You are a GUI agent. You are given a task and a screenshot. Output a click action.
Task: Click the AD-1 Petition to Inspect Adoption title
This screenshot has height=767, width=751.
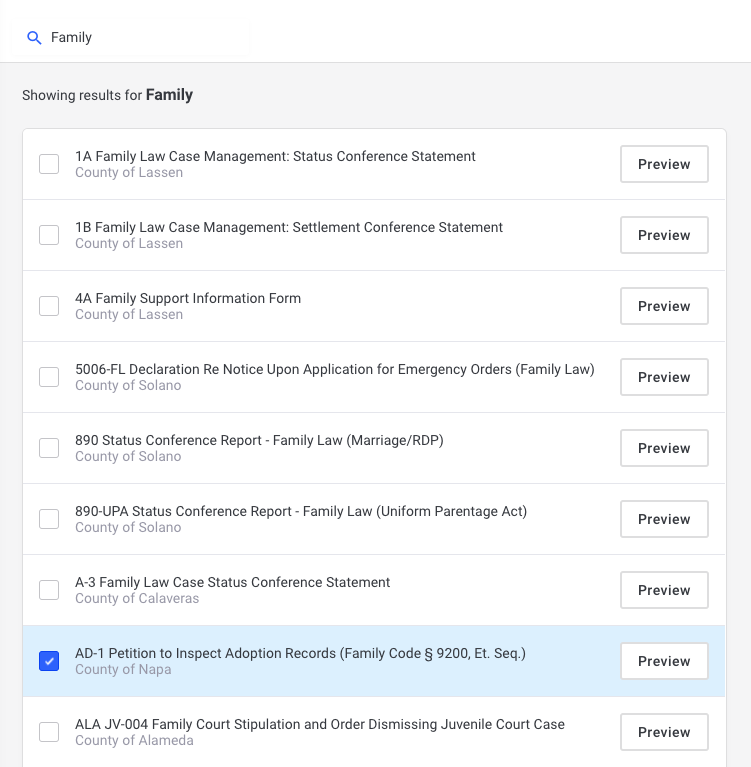(300, 654)
